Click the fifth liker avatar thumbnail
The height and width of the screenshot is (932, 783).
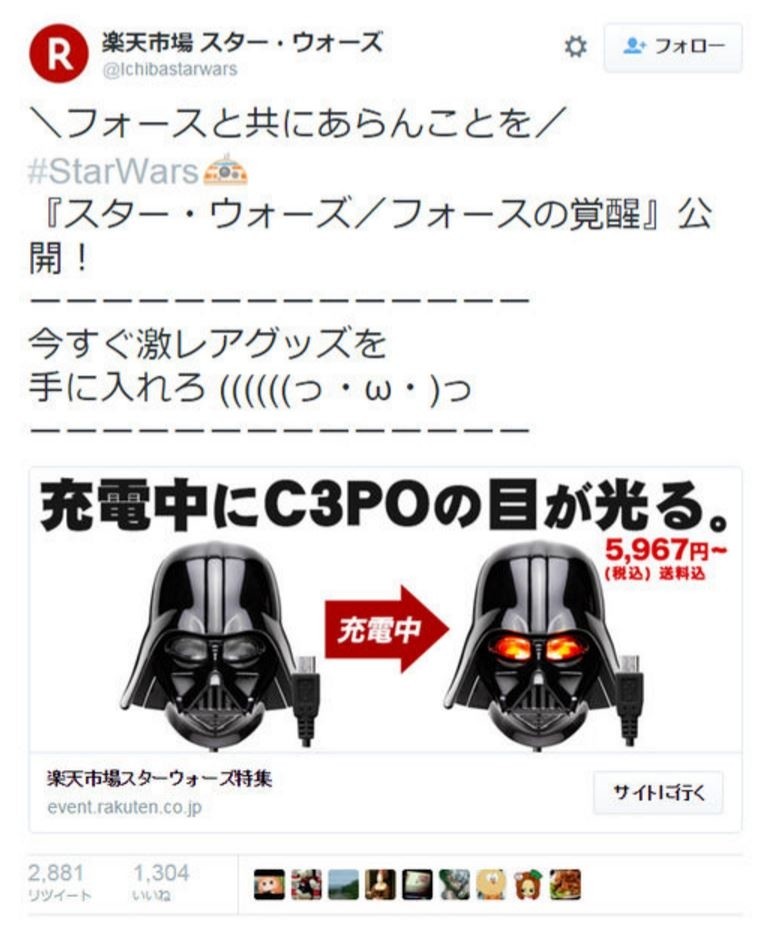click(417, 884)
